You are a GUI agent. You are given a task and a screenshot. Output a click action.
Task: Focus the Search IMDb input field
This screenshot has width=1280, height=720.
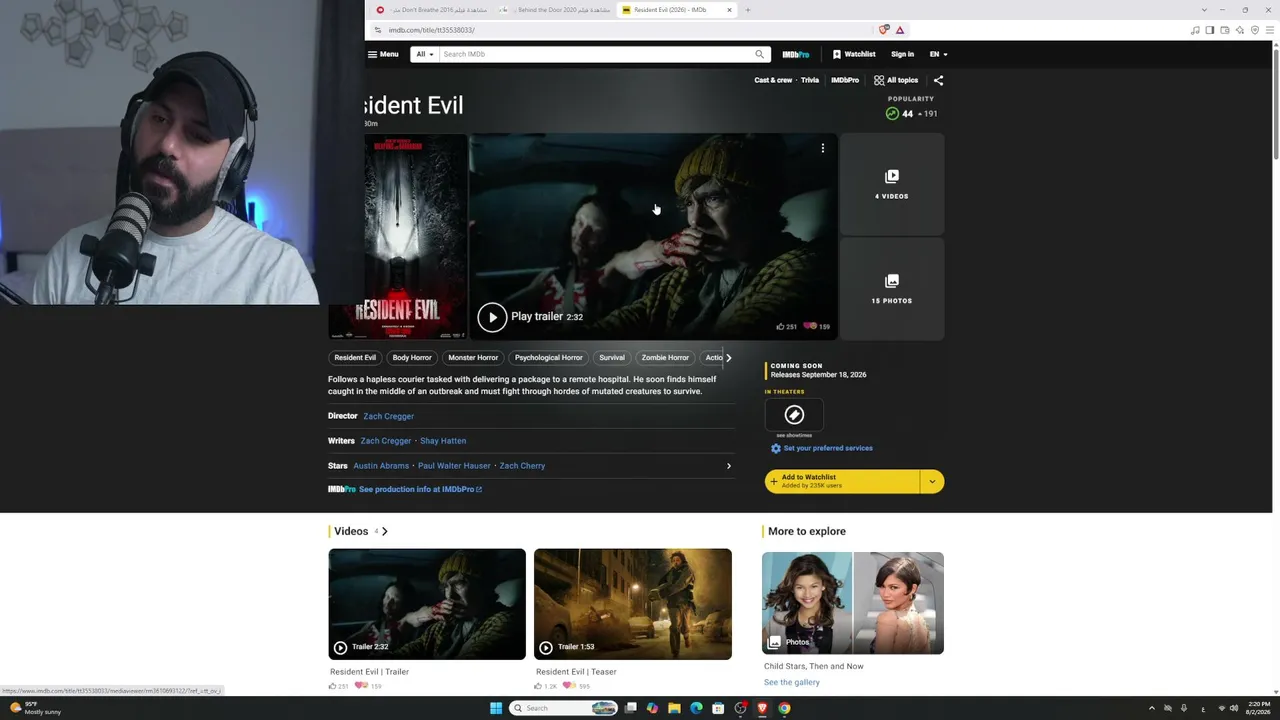pos(595,54)
